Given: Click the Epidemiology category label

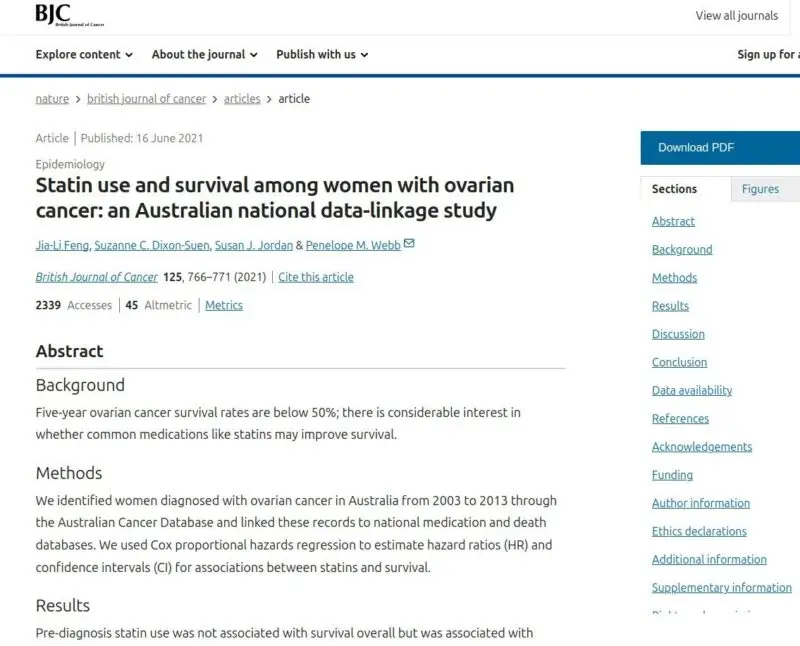Looking at the screenshot, I should pyautogui.click(x=70, y=164).
